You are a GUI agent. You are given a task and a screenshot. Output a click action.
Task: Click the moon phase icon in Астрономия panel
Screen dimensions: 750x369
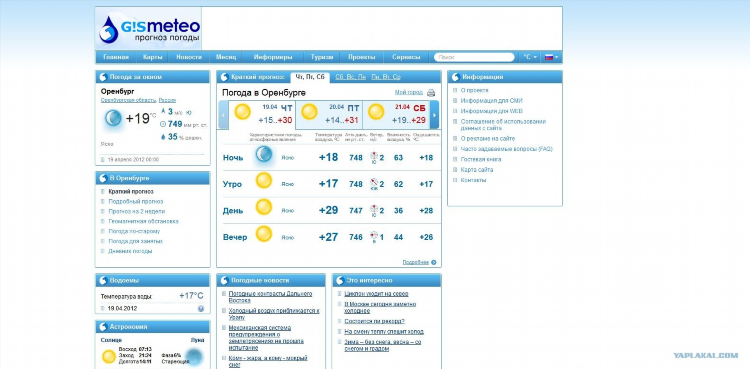tap(194, 357)
